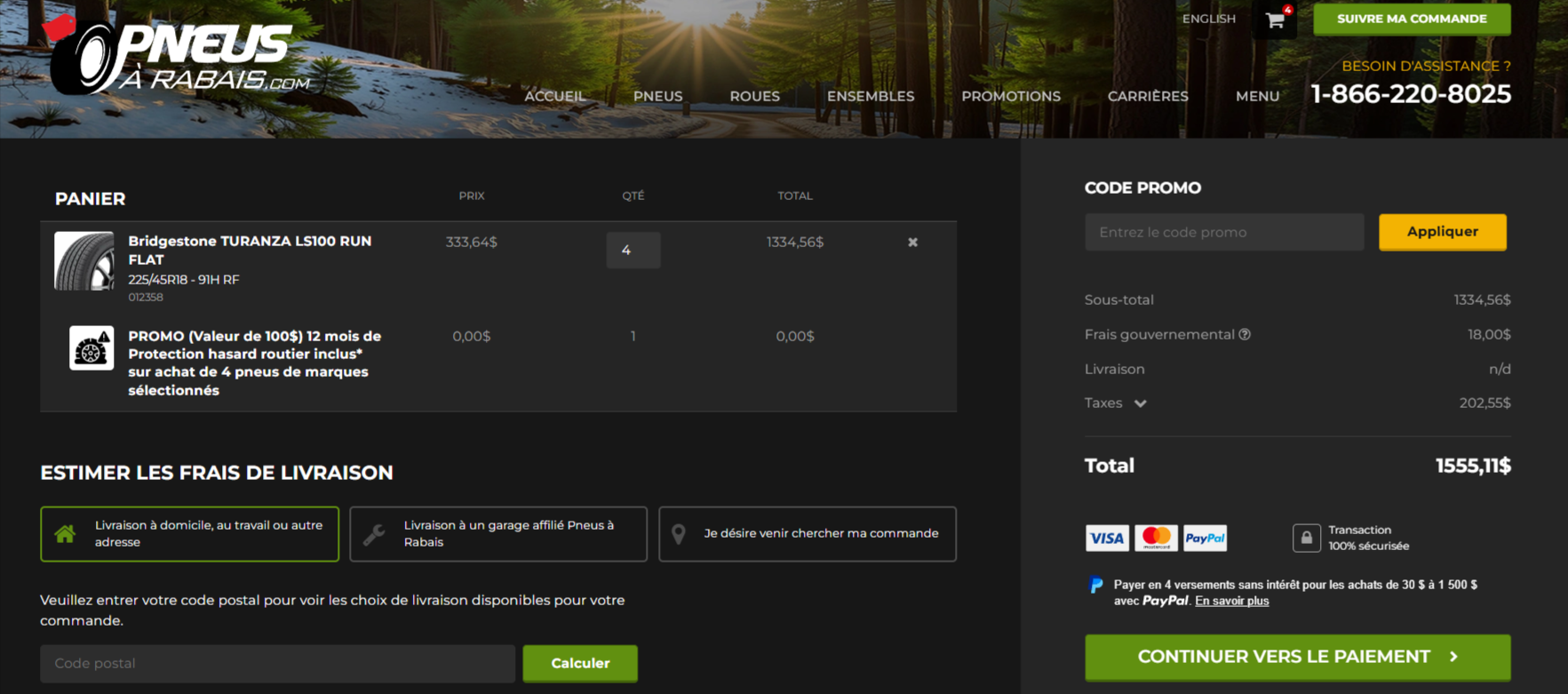Click Continuer vers le paiement button
Screen dimensions: 1568x694
[x=1297, y=657]
